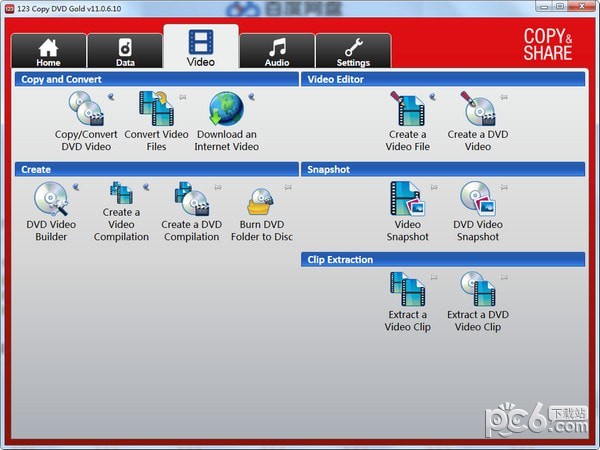Image resolution: width=600 pixels, height=450 pixels.
Task: Click the Copy & Share logo
Action: [x=548, y=44]
